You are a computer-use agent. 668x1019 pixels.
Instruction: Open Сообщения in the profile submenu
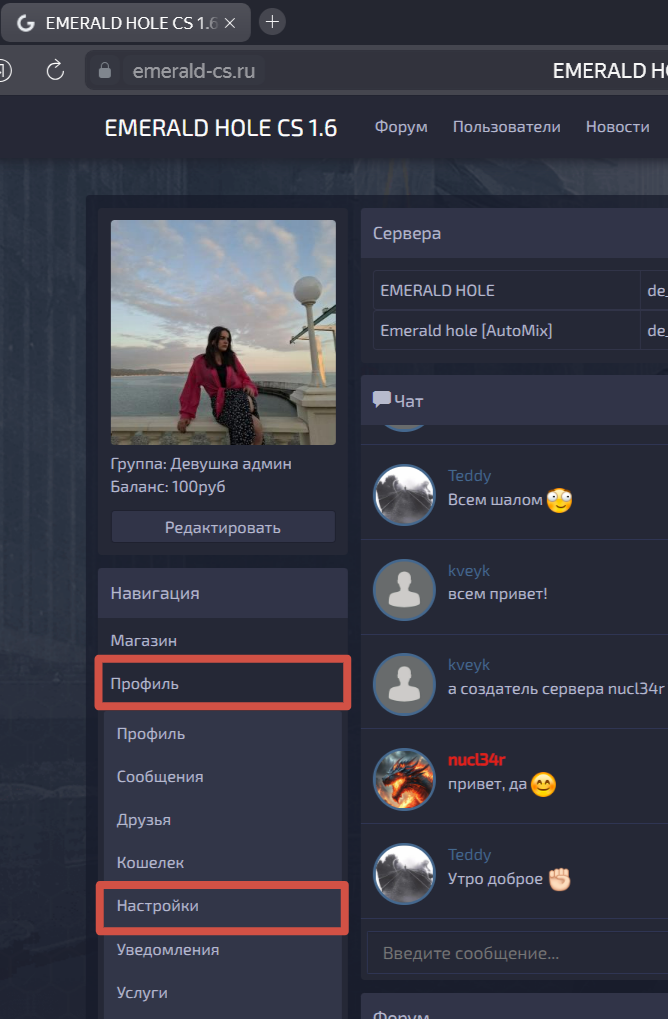pyautogui.click(x=160, y=777)
